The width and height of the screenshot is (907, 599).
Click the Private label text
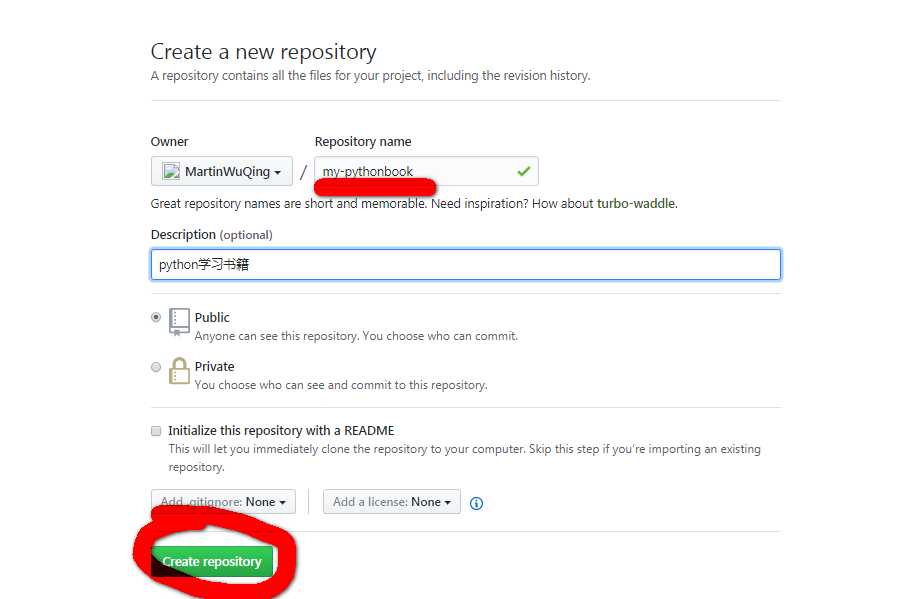point(214,367)
